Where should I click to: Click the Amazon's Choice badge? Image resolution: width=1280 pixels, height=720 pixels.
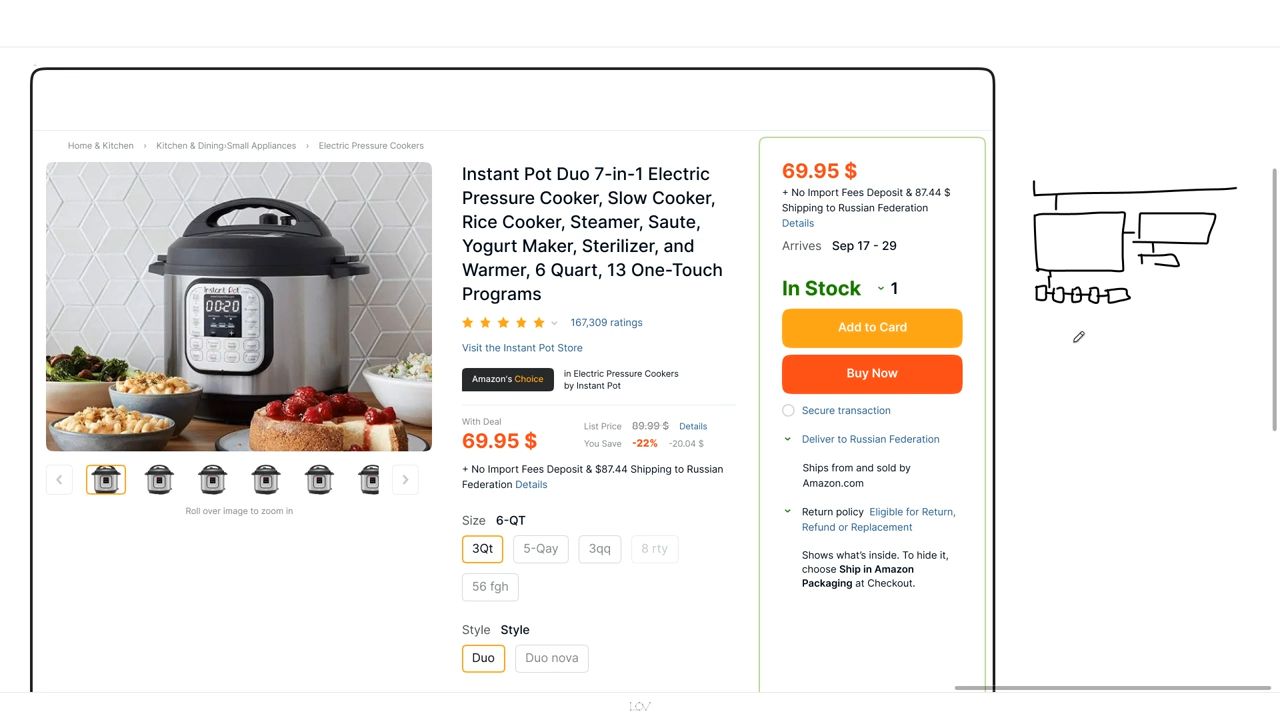(508, 379)
